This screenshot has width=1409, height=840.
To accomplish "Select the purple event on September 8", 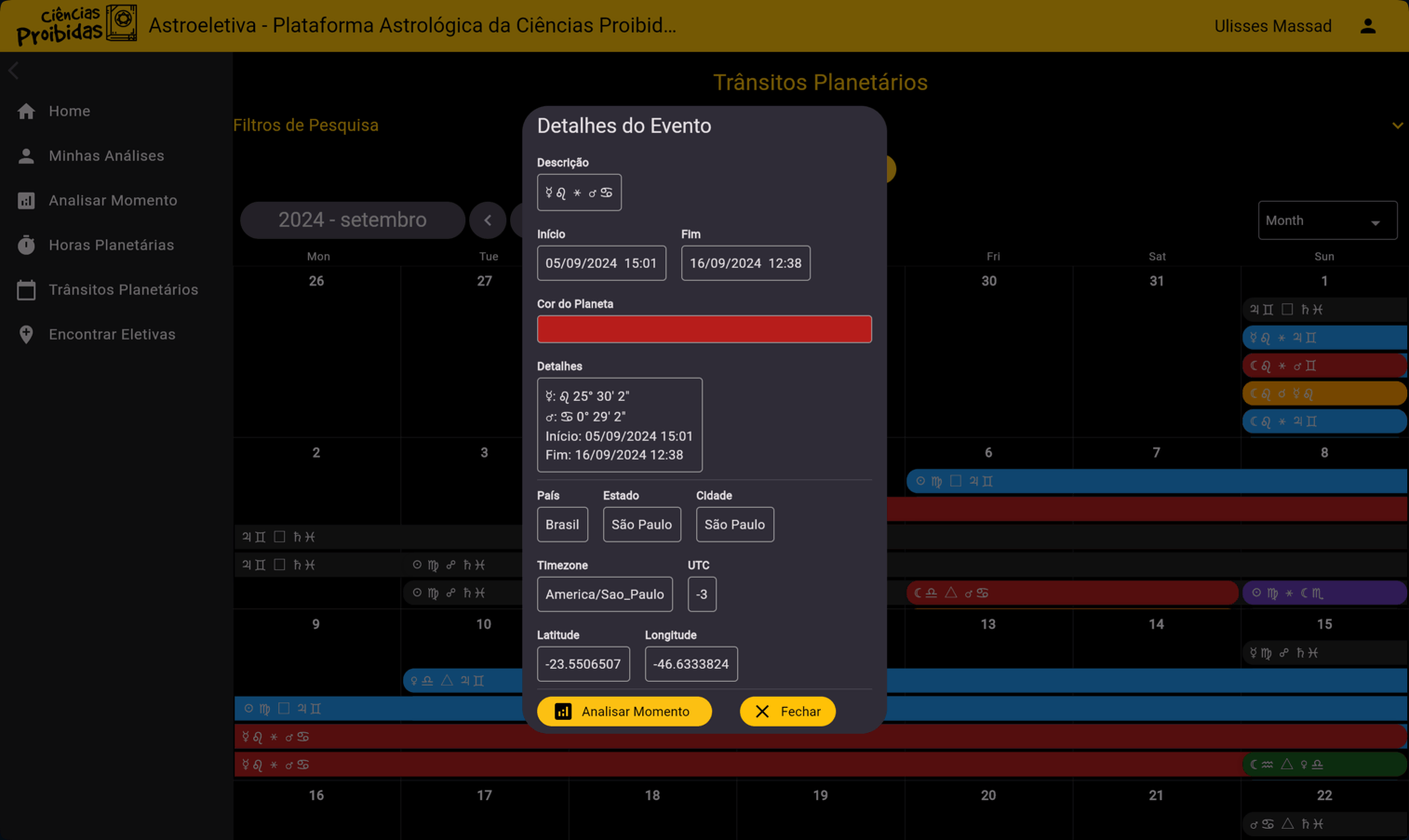I will pyautogui.click(x=1323, y=593).
